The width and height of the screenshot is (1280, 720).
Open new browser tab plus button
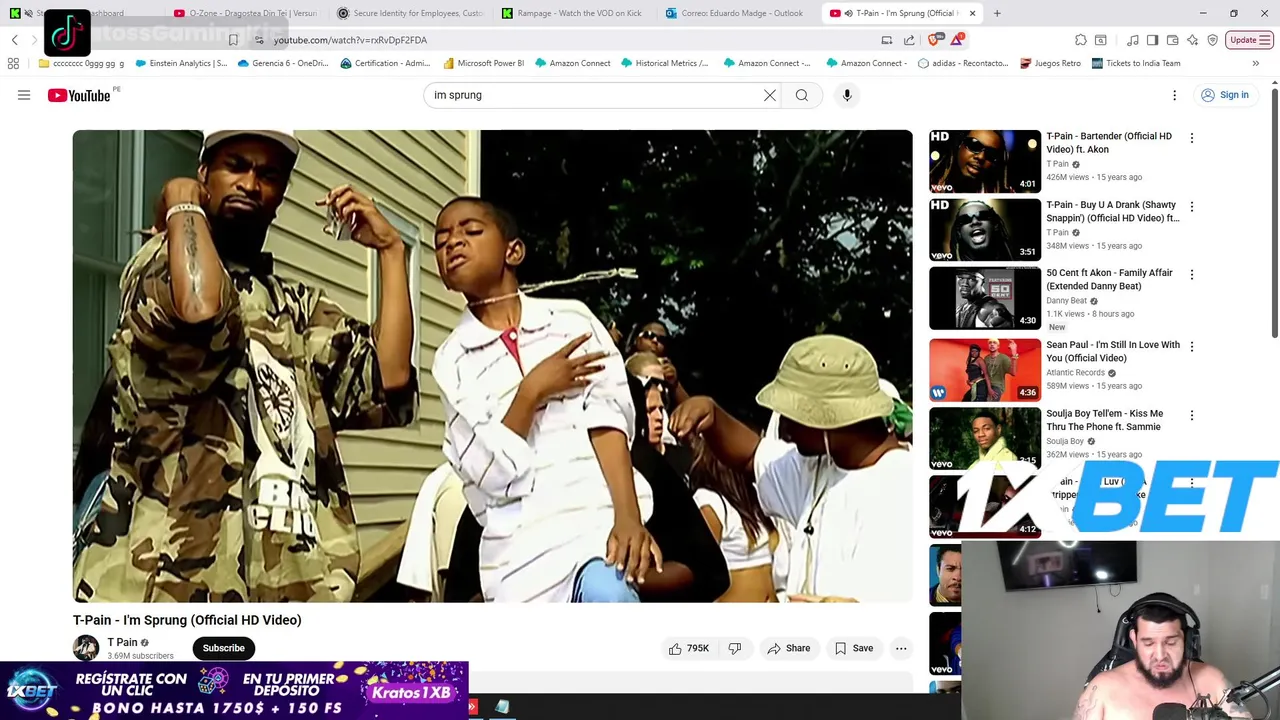(x=997, y=13)
